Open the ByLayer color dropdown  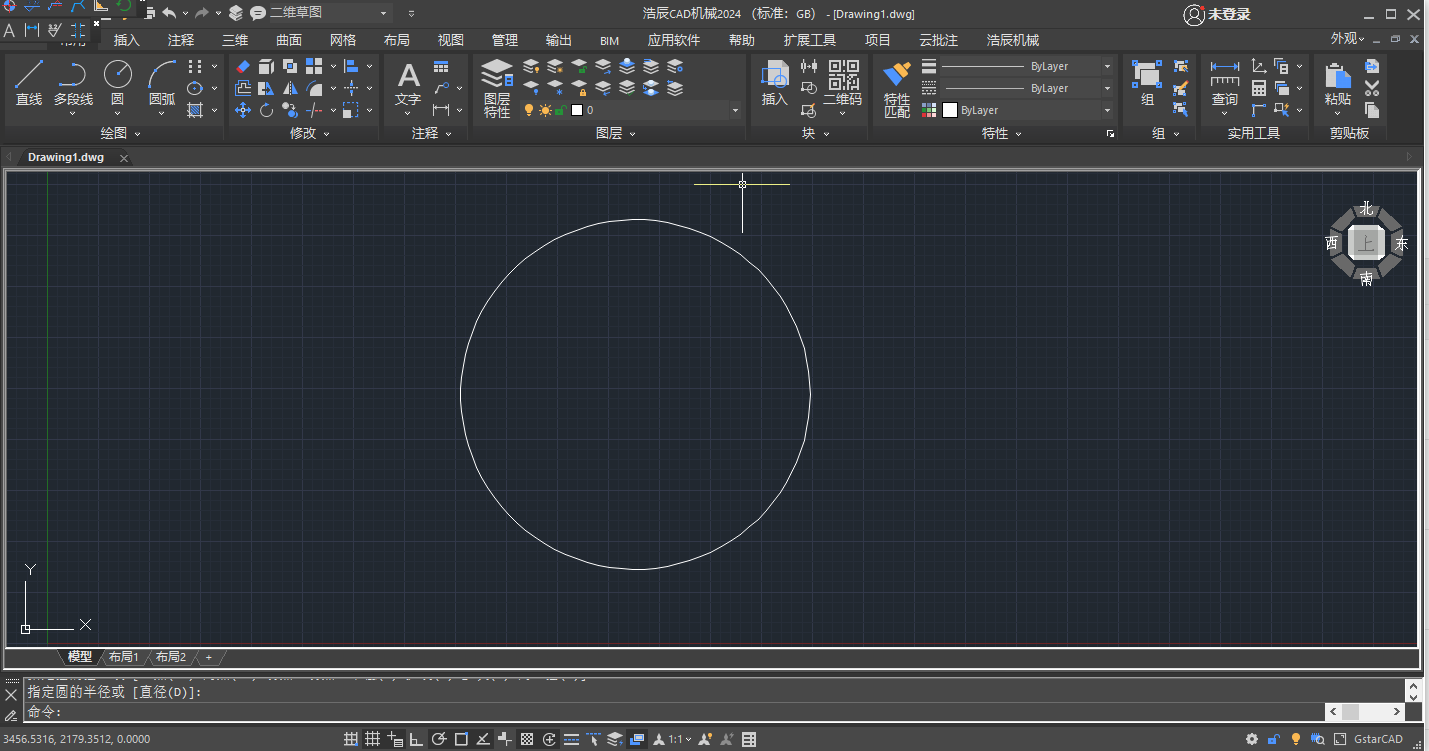pyautogui.click(x=1107, y=110)
